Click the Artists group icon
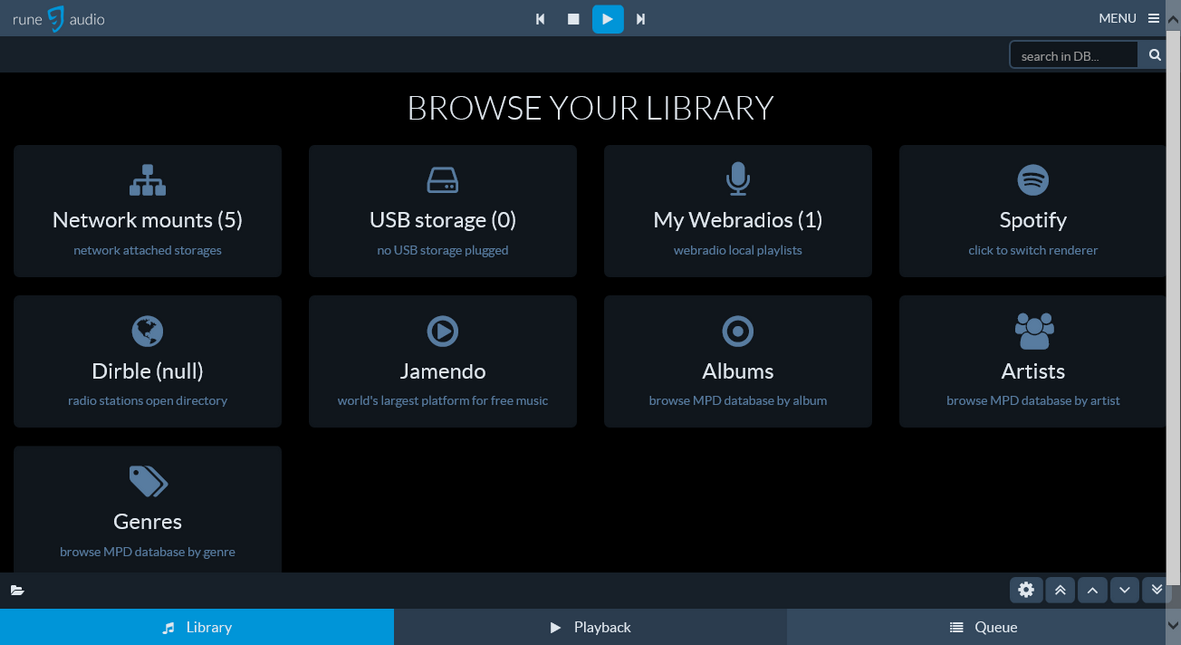This screenshot has width=1181, height=645. point(1034,331)
